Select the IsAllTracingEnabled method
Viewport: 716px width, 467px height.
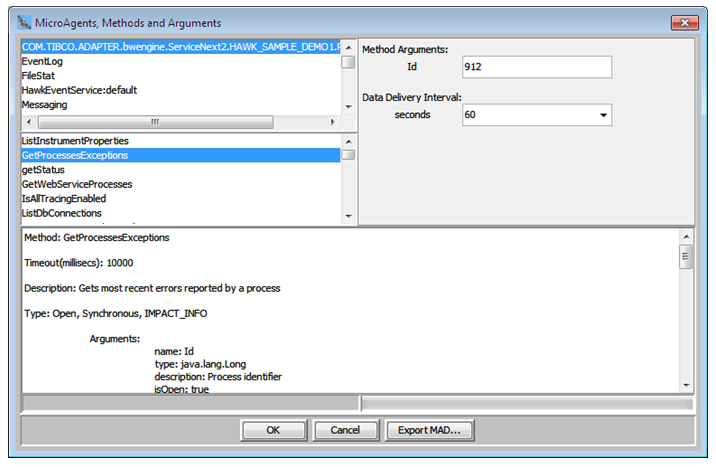[181, 199]
